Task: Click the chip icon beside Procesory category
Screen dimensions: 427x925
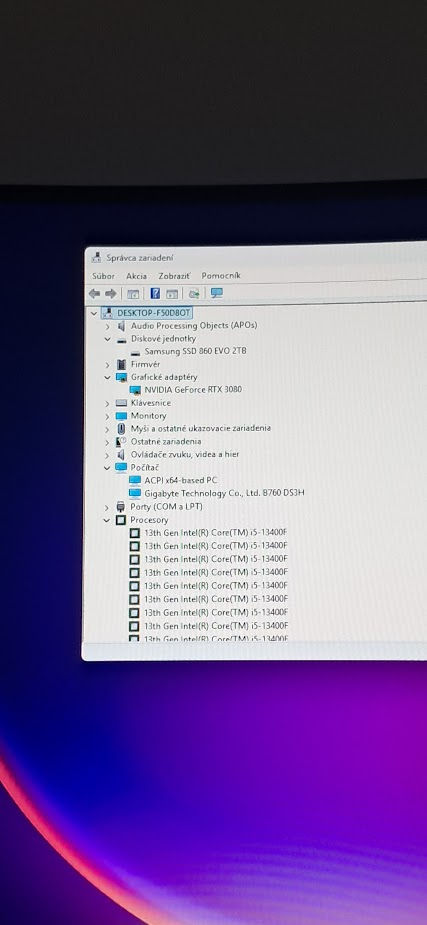Action: click(x=121, y=520)
